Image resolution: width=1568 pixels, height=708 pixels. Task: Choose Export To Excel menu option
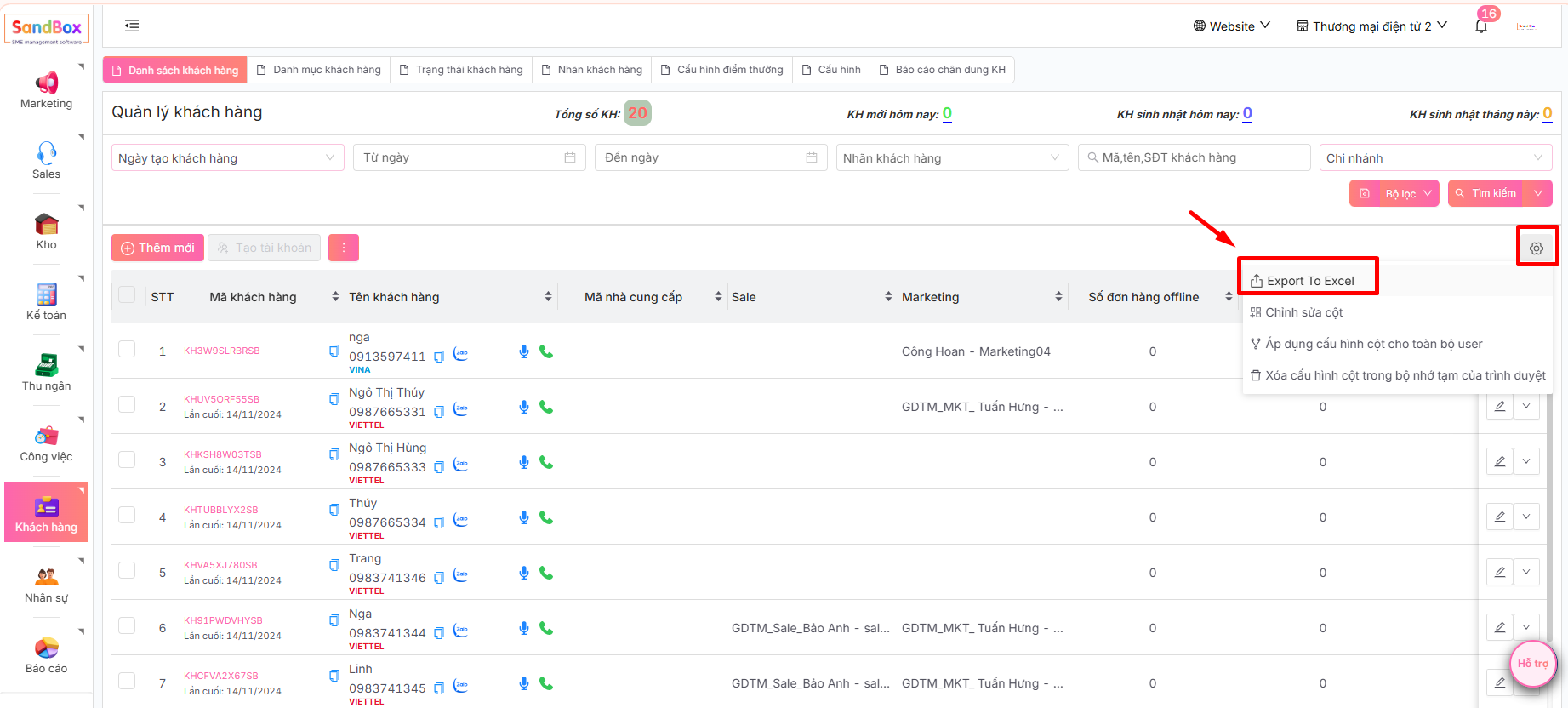[1309, 281]
